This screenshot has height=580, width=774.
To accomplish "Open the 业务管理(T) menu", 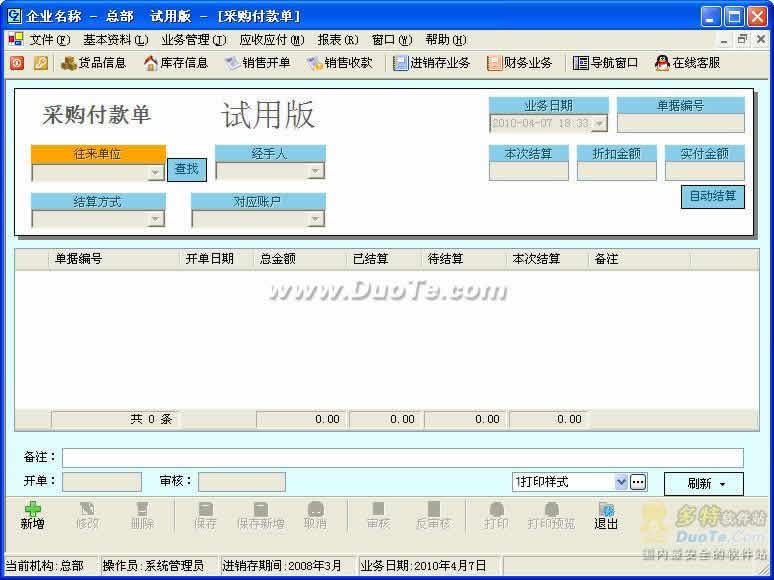I will coord(194,39).
